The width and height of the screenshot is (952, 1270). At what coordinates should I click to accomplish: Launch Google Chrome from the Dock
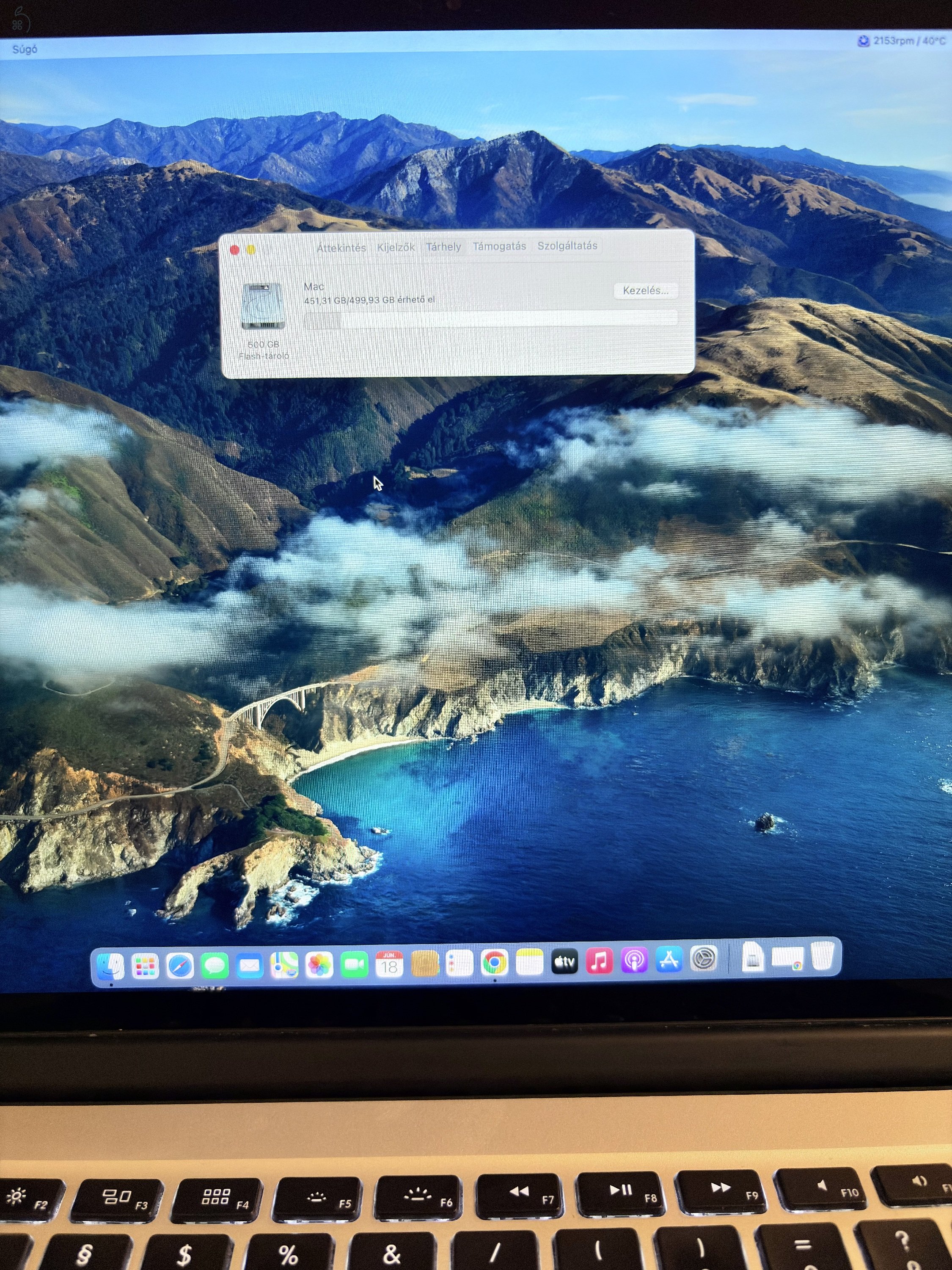coord(495,963)
